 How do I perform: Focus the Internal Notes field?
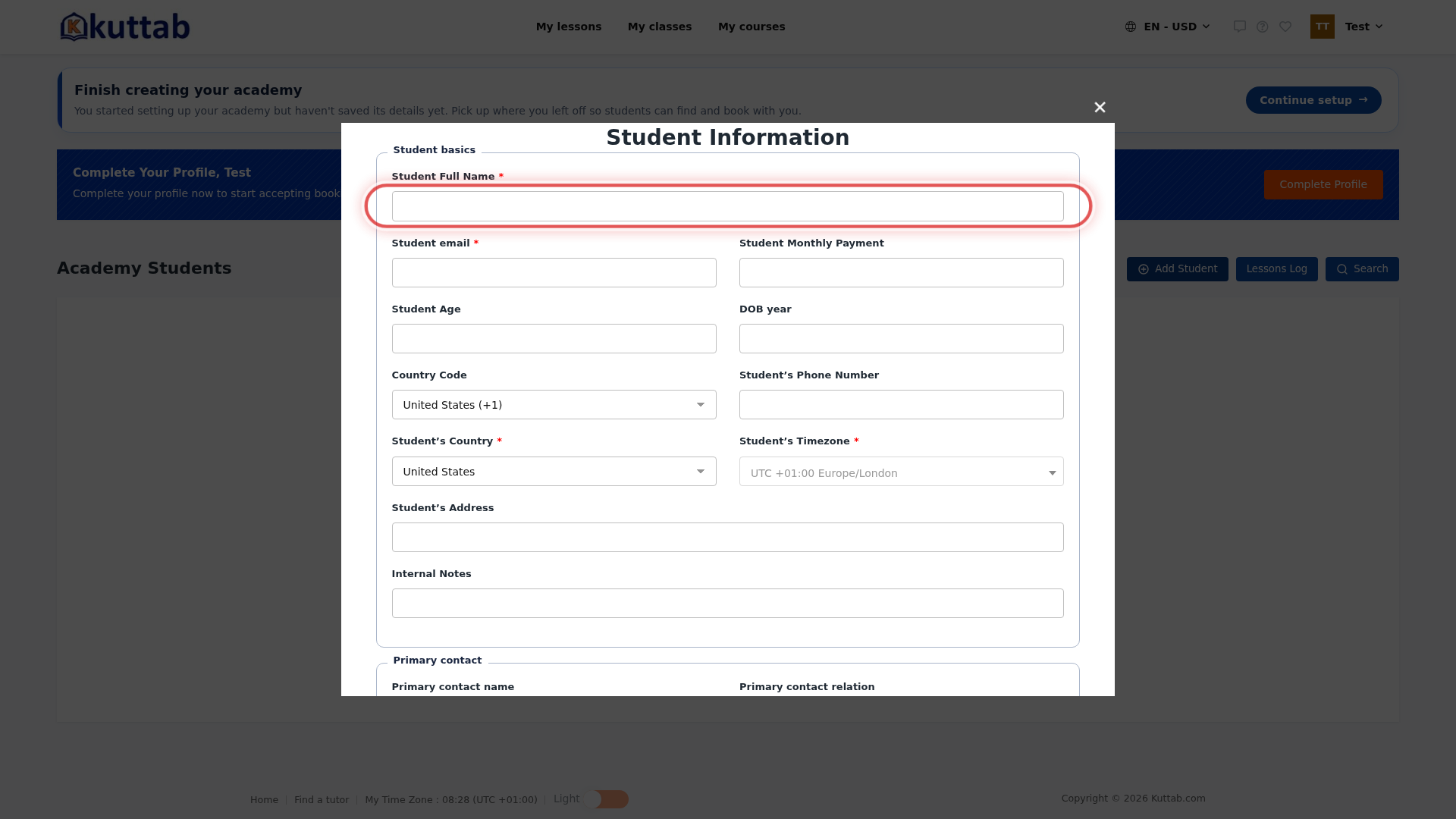[727, 604]
